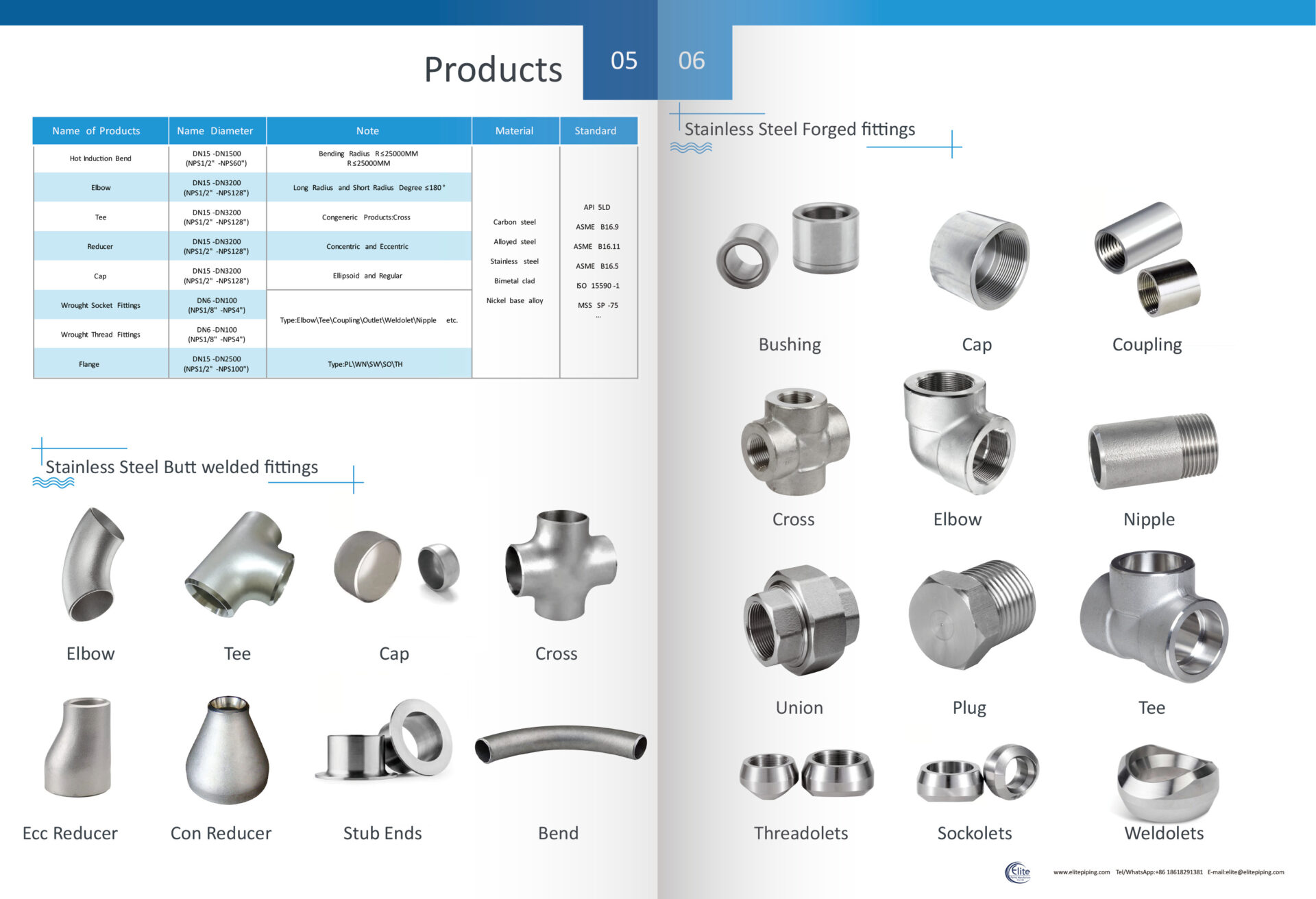The height and width of the screenshot is (899, 1316).
Task: Click the API 5LD standard entry
Action: click(x=597, y=207)
